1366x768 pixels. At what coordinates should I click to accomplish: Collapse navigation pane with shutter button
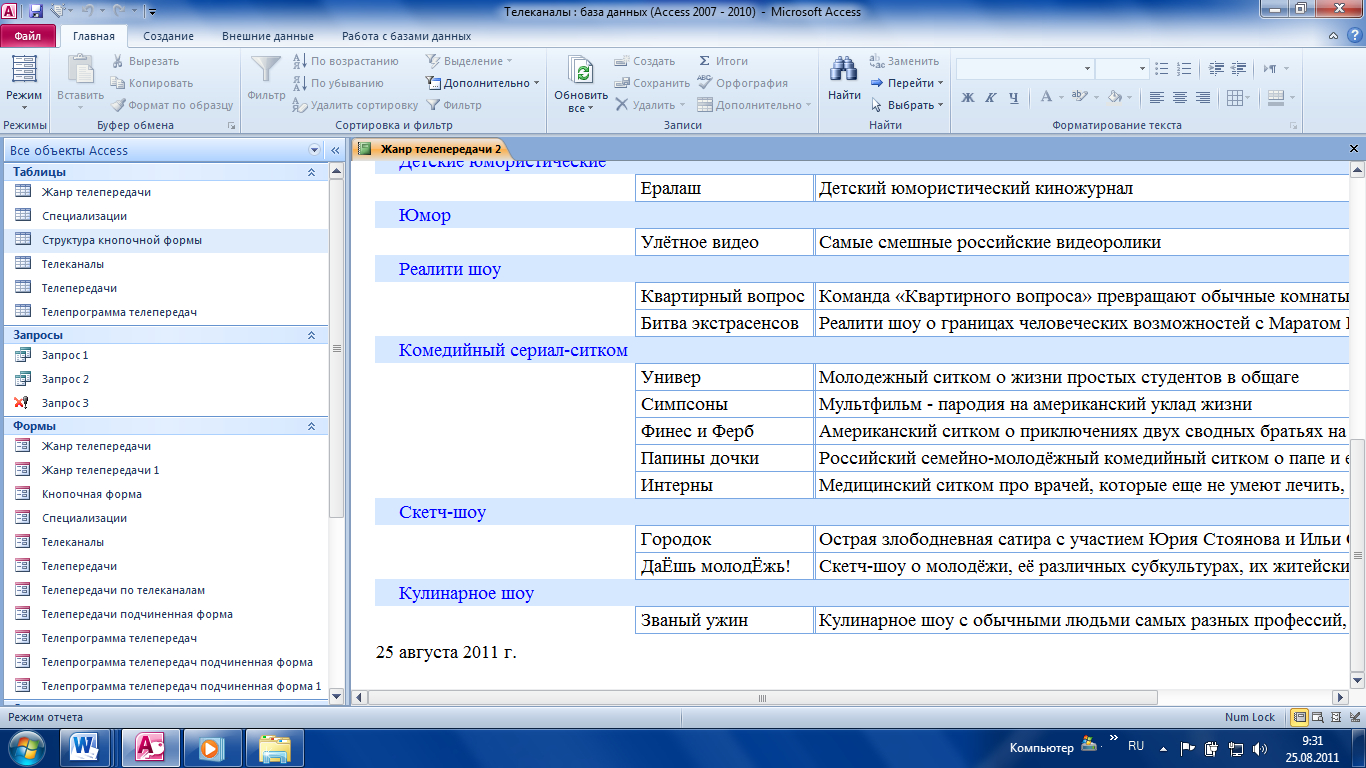tap(335, 151)
